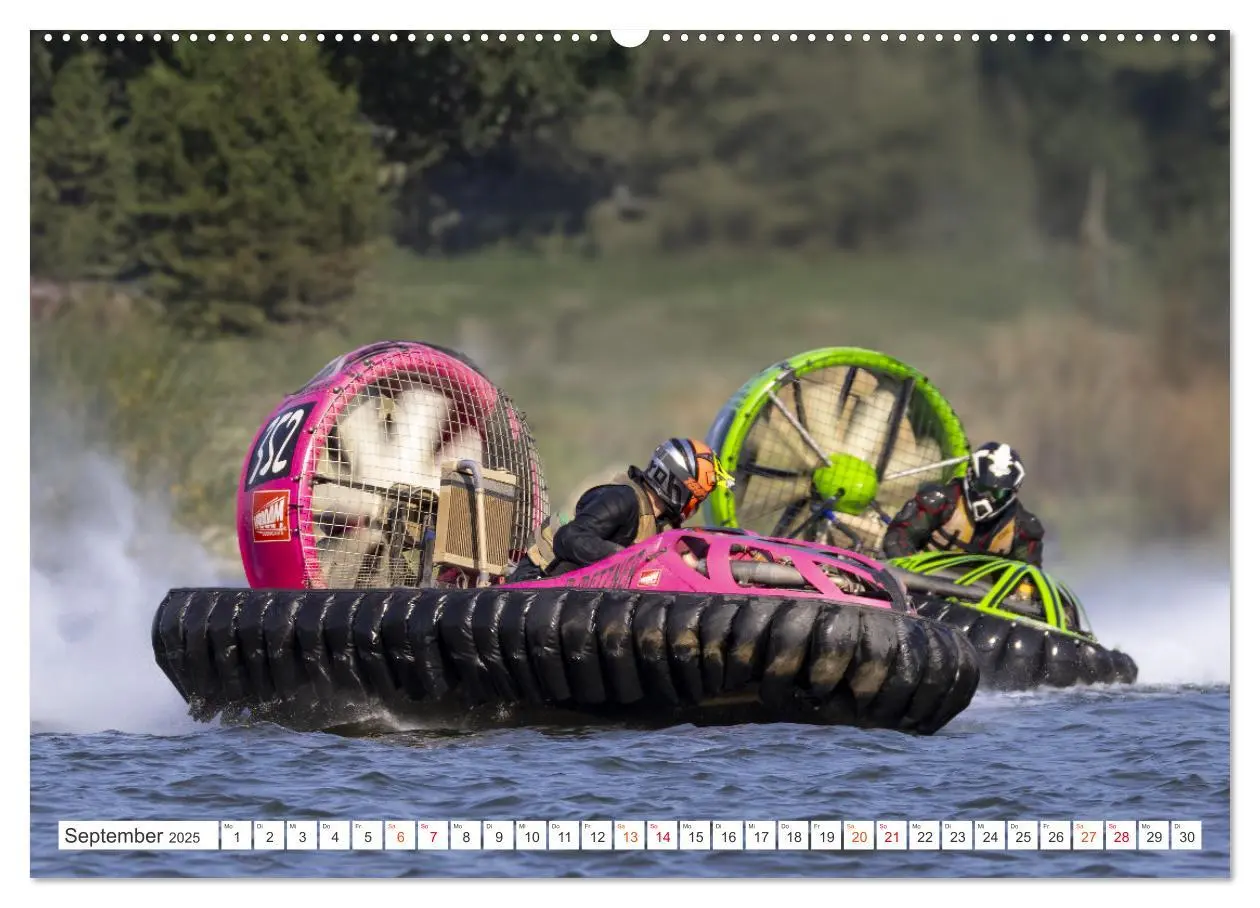Select Monday 1 in the calendar strip
1260x908 pixels.
pos(236,836)
